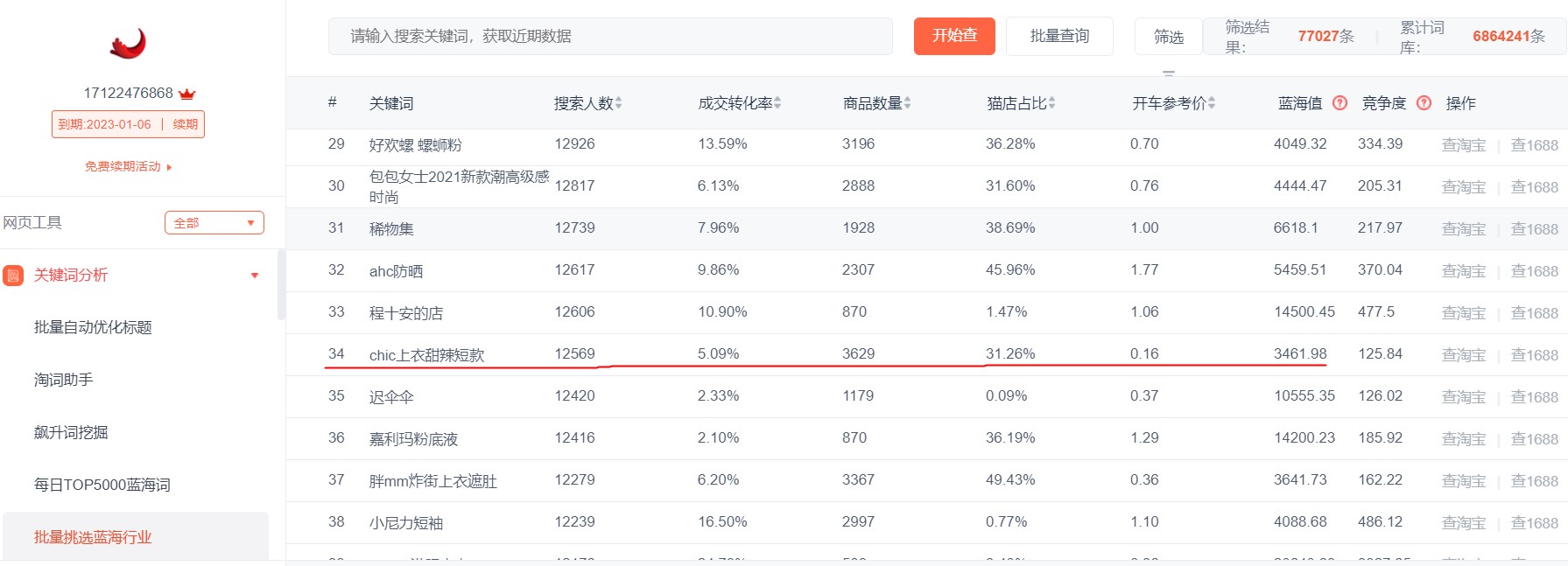Click the 蓝海值 help question icon
This screenshot has width=1568, height=566.
tap(1339, 103)
